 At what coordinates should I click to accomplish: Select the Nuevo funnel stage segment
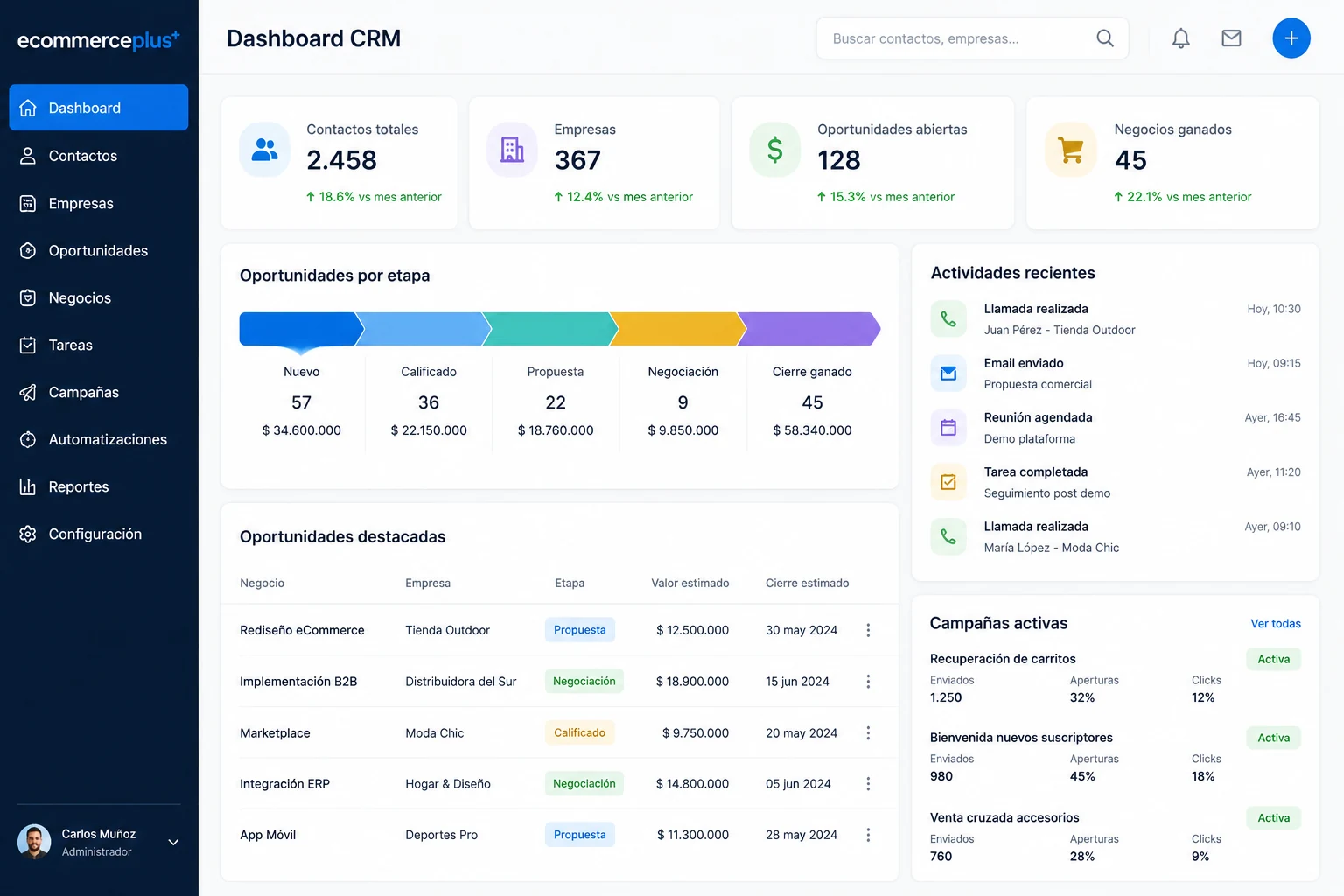coord(301,329)
